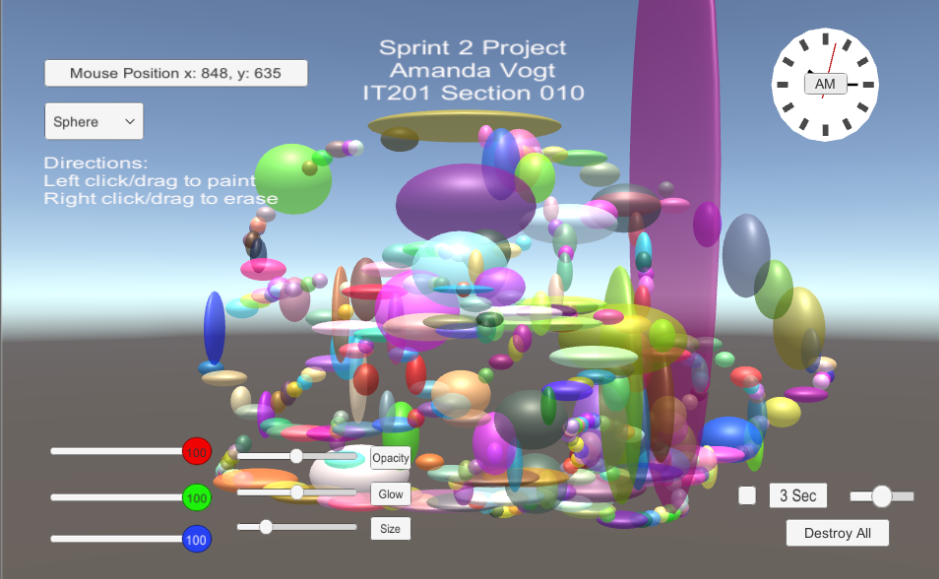Click the 'Left click/drag to paint' instruction
939x579 pixels.
pyautogui.click(x=150, y=180)
